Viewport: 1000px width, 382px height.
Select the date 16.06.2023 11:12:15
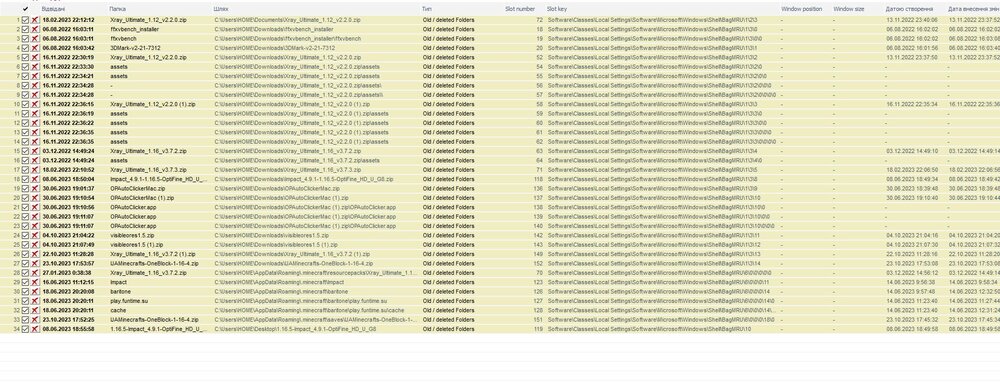[68, 282]
